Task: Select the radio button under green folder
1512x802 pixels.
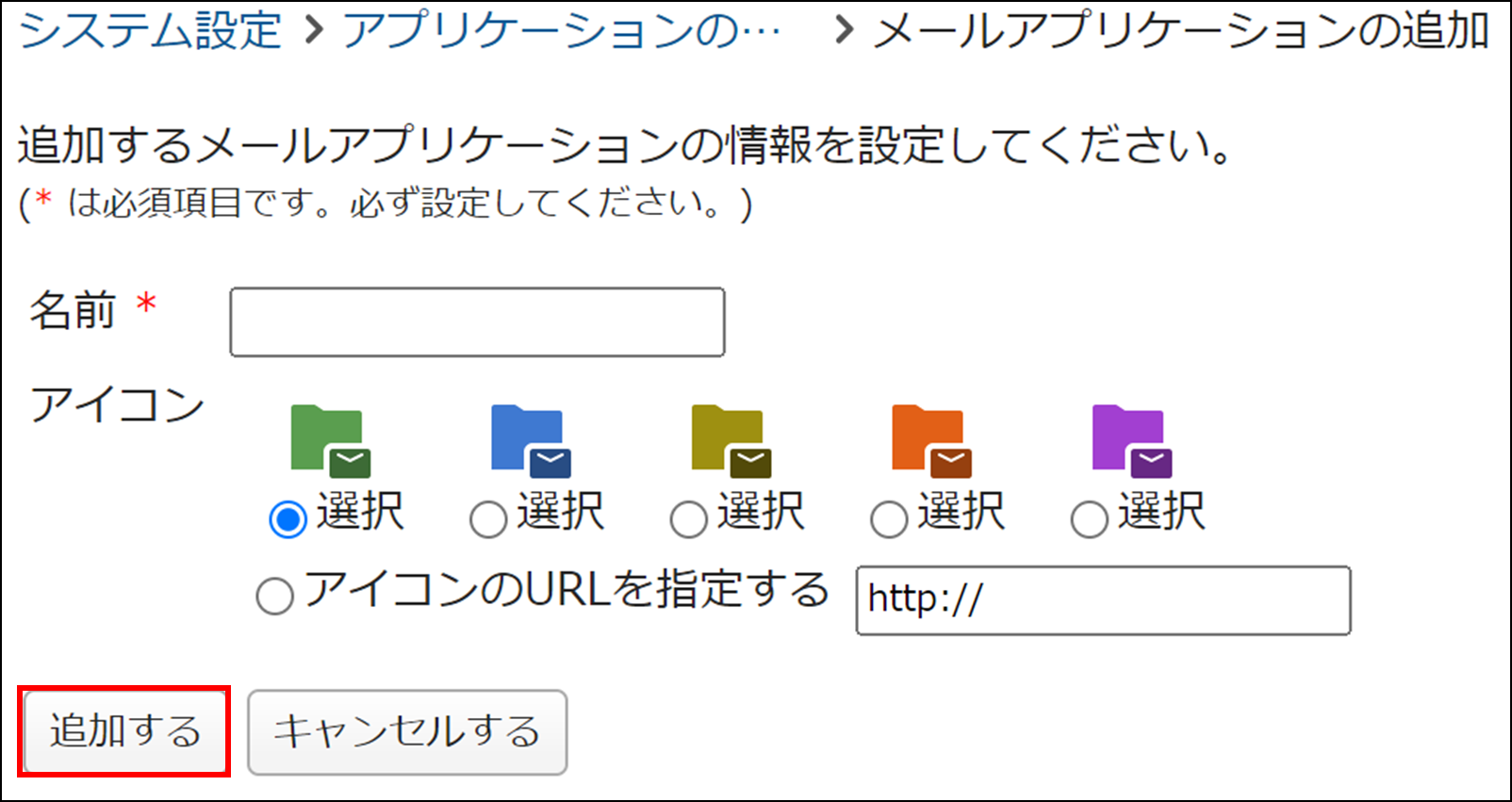Action: (288, 519)
